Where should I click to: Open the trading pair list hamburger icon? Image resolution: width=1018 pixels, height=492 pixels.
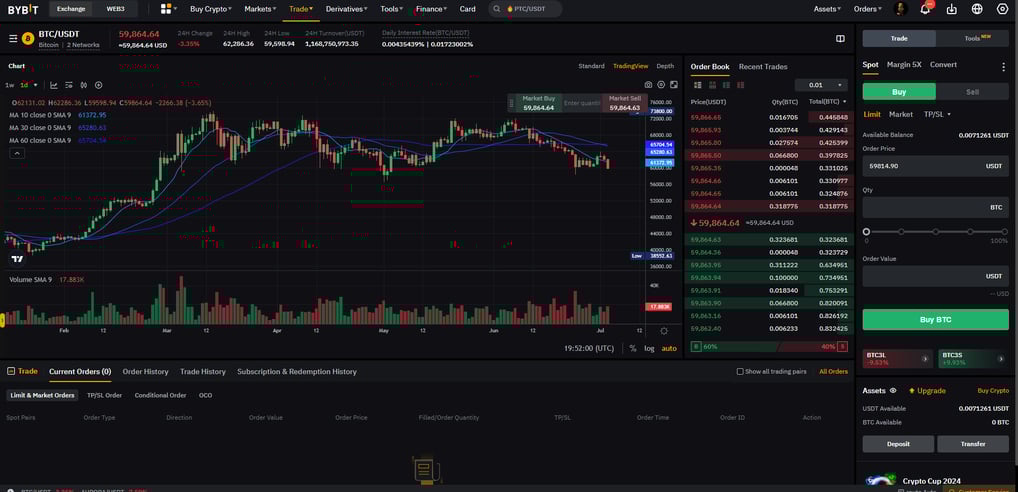click(13, 39)
